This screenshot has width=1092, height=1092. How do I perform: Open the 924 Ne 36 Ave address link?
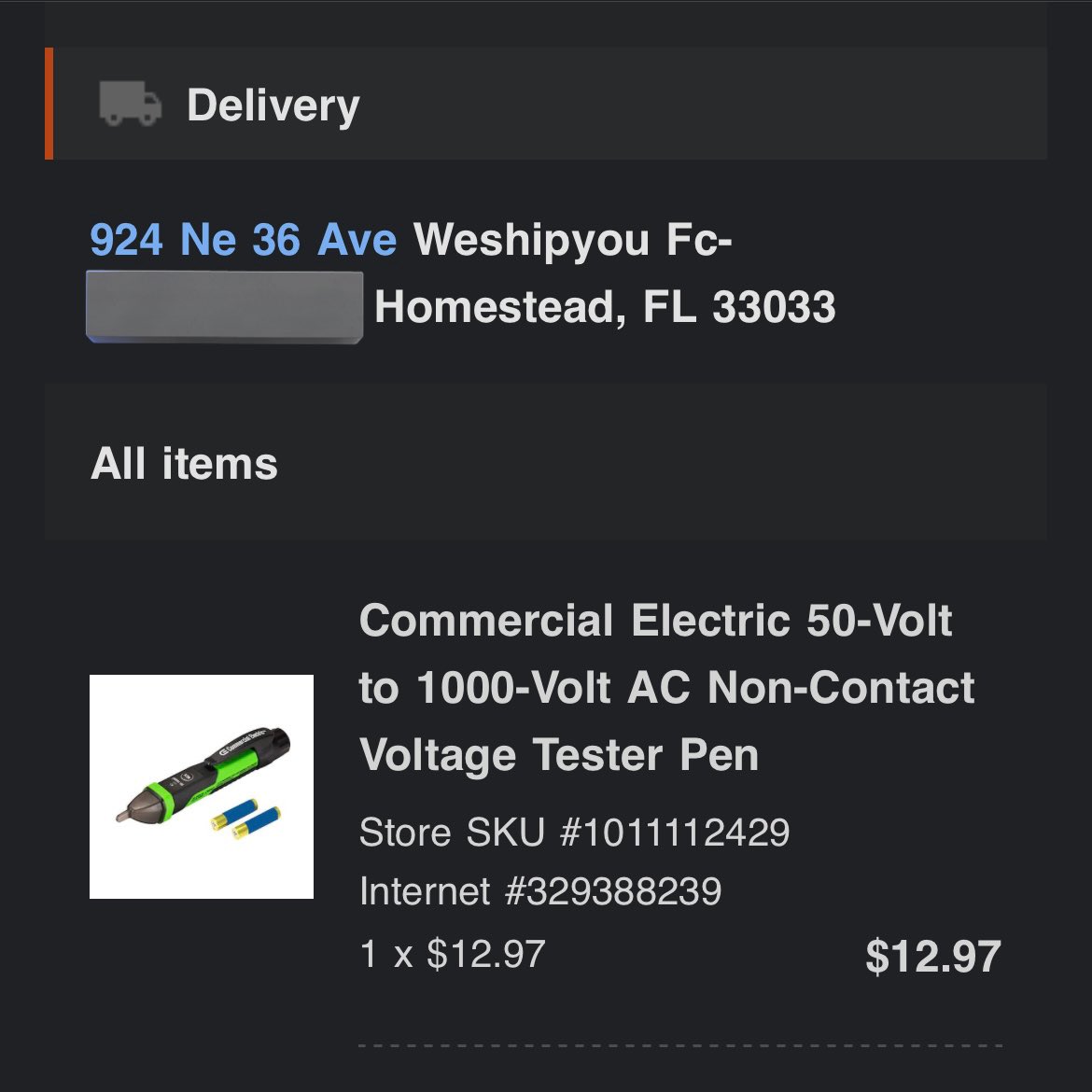pos(243,239)
